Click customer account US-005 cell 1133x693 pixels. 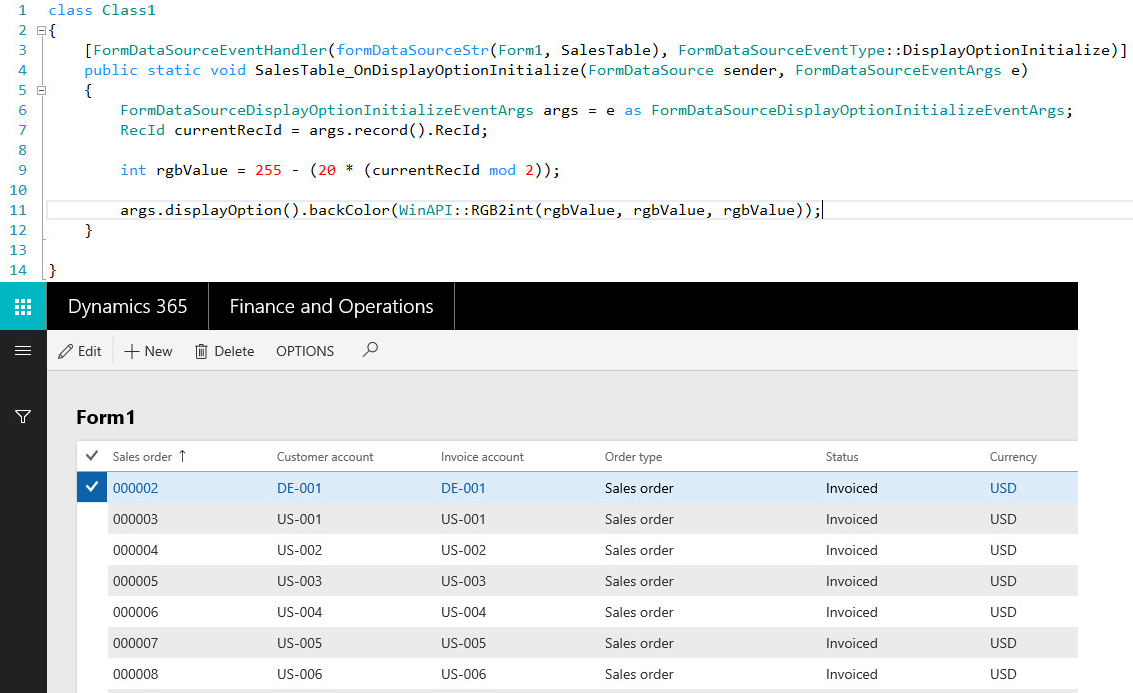[299, 643]
